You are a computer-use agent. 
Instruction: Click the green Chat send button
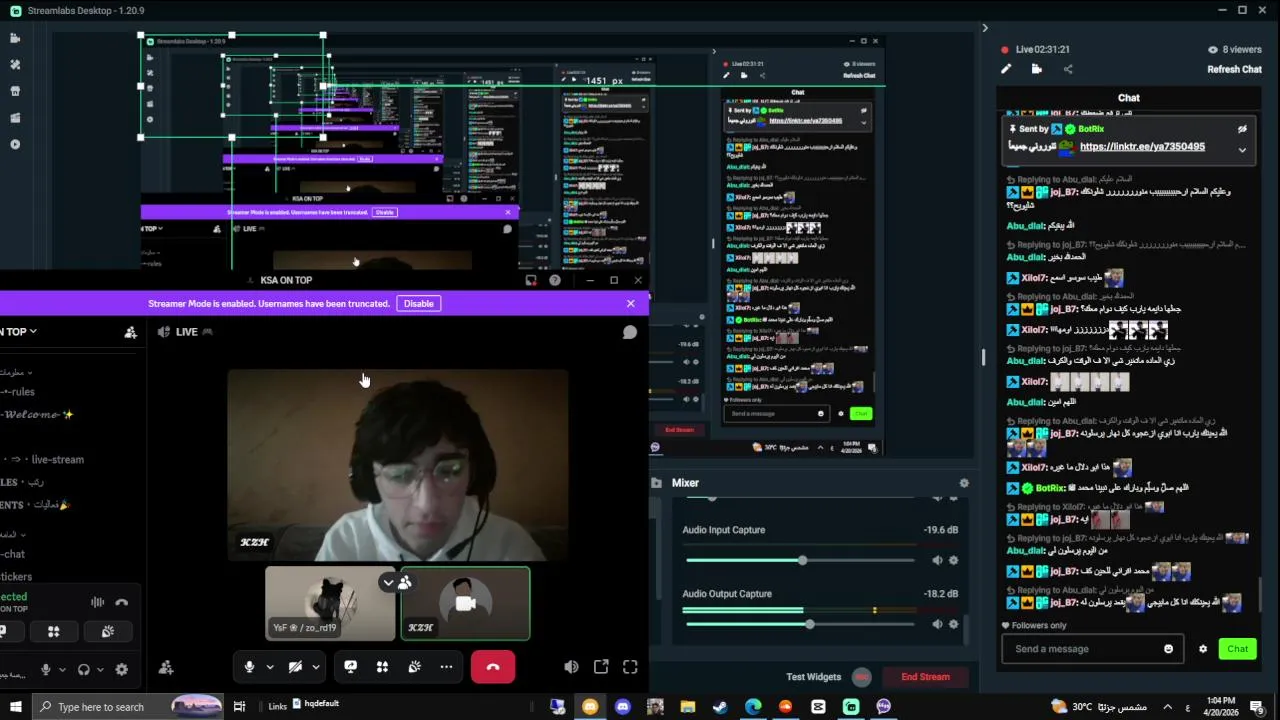pos(1238,649)
